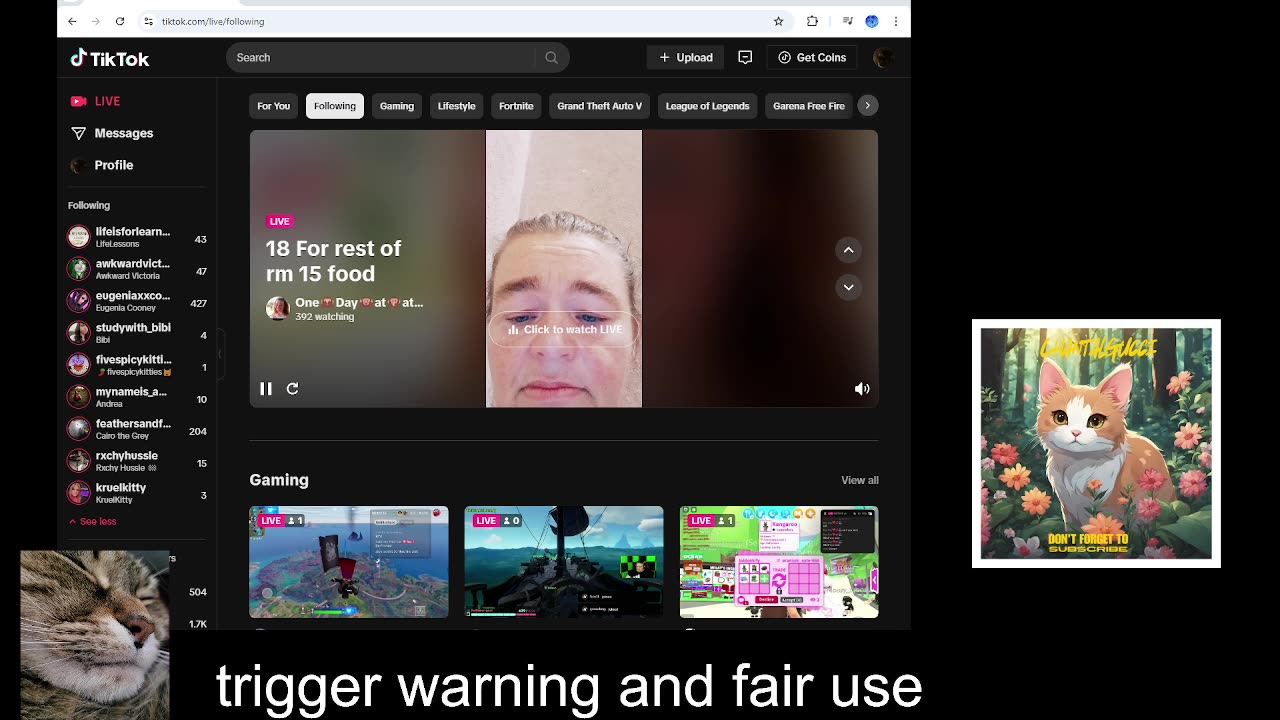Go back with the browser back arrow
The width and height of the screenshot is (1280, 720).
coord(72,21)
